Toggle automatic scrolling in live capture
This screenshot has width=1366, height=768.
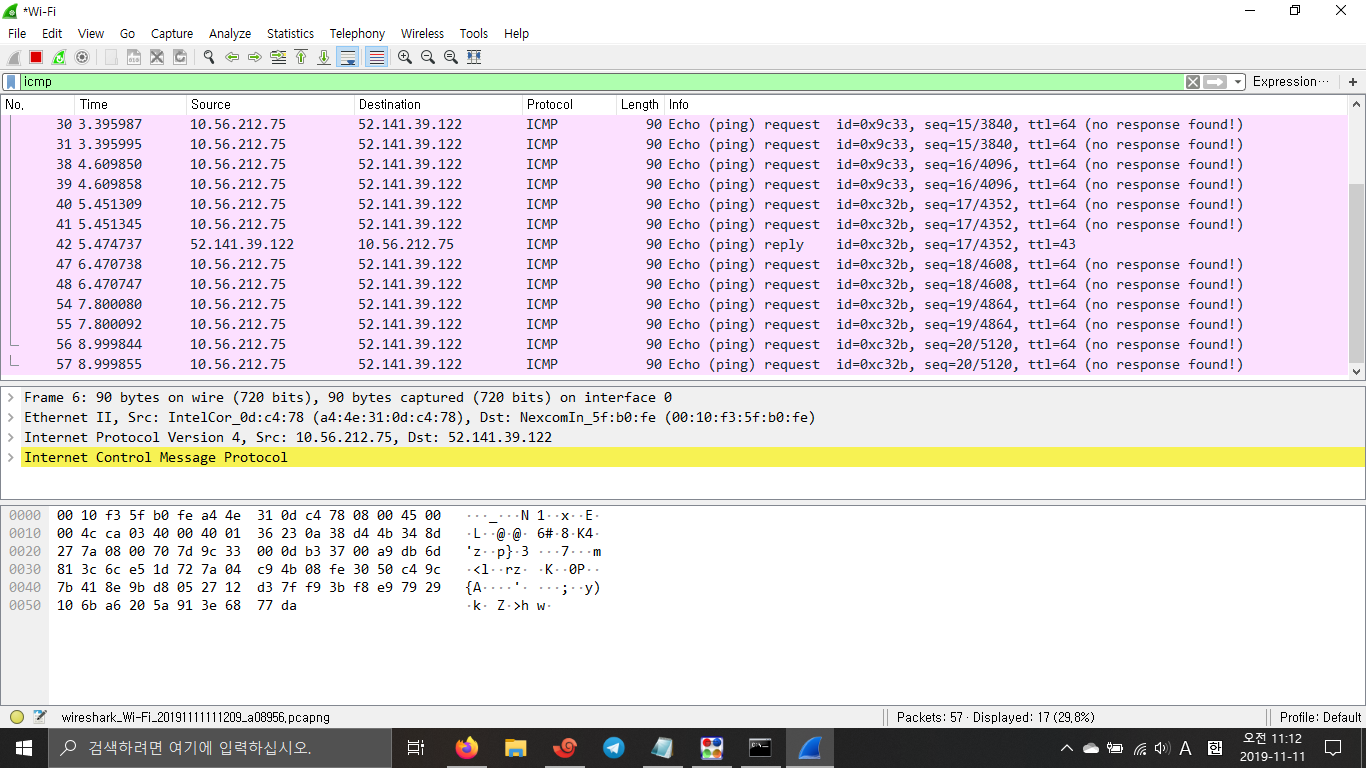347,57
